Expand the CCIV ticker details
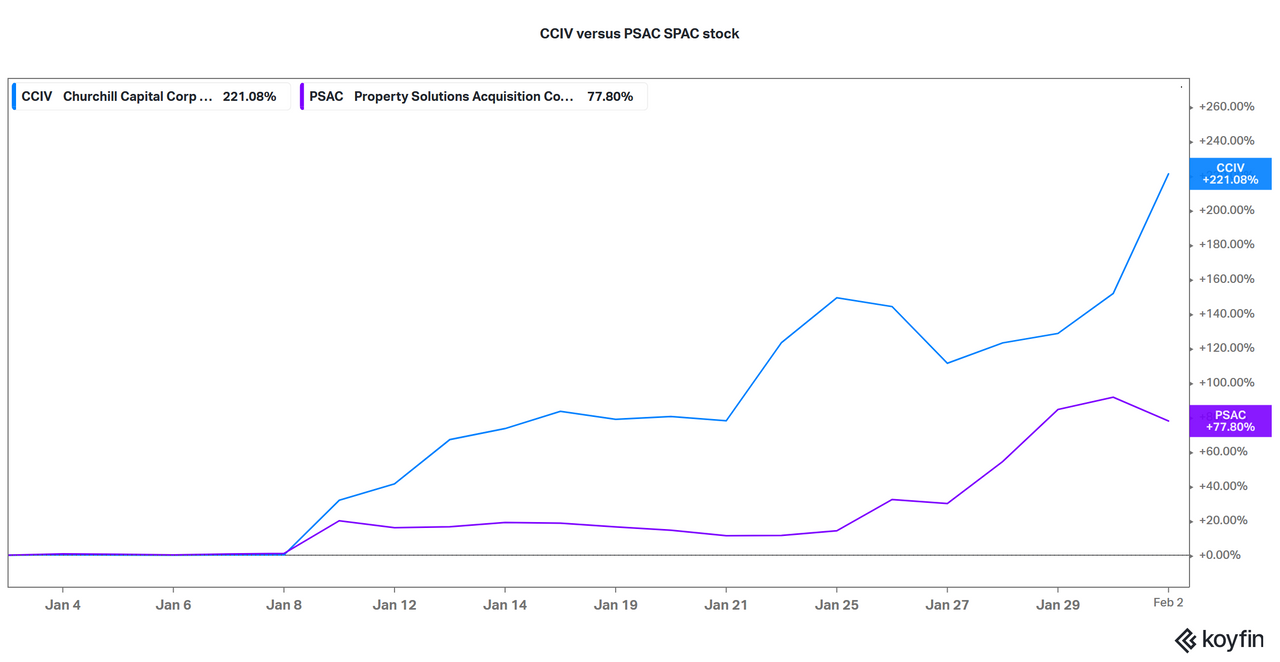Image resolution: width=1280 pixels, height=662 pixels. point(36,95)
